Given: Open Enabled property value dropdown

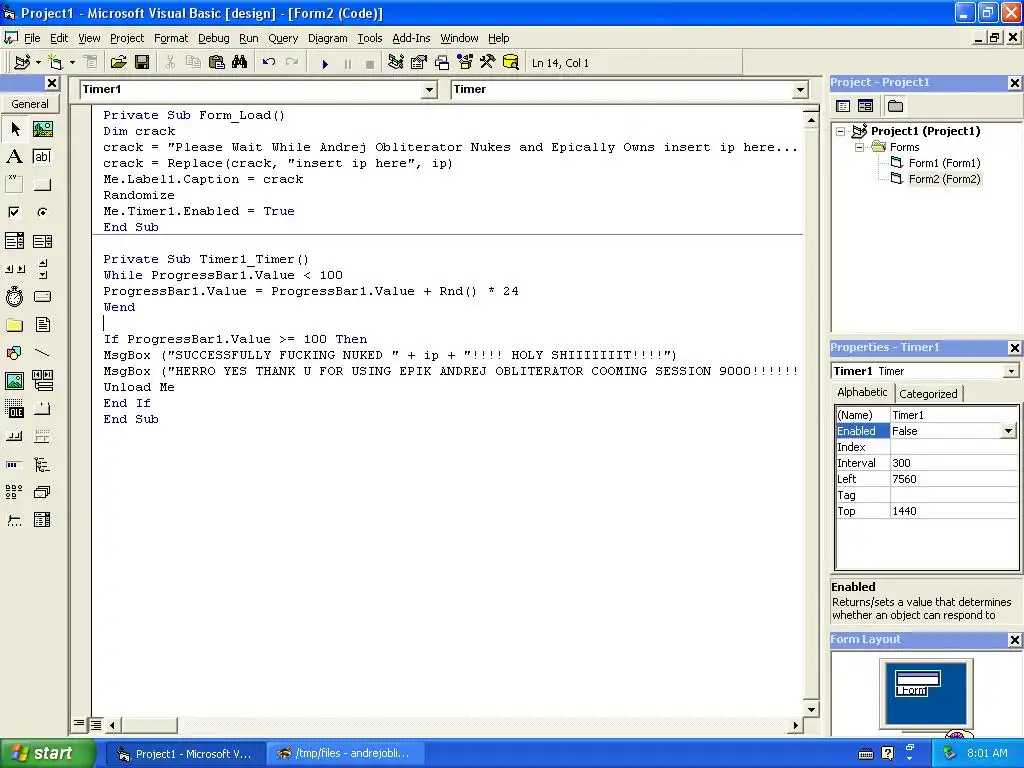Looking at the screenshot, I should [1009, 431].
